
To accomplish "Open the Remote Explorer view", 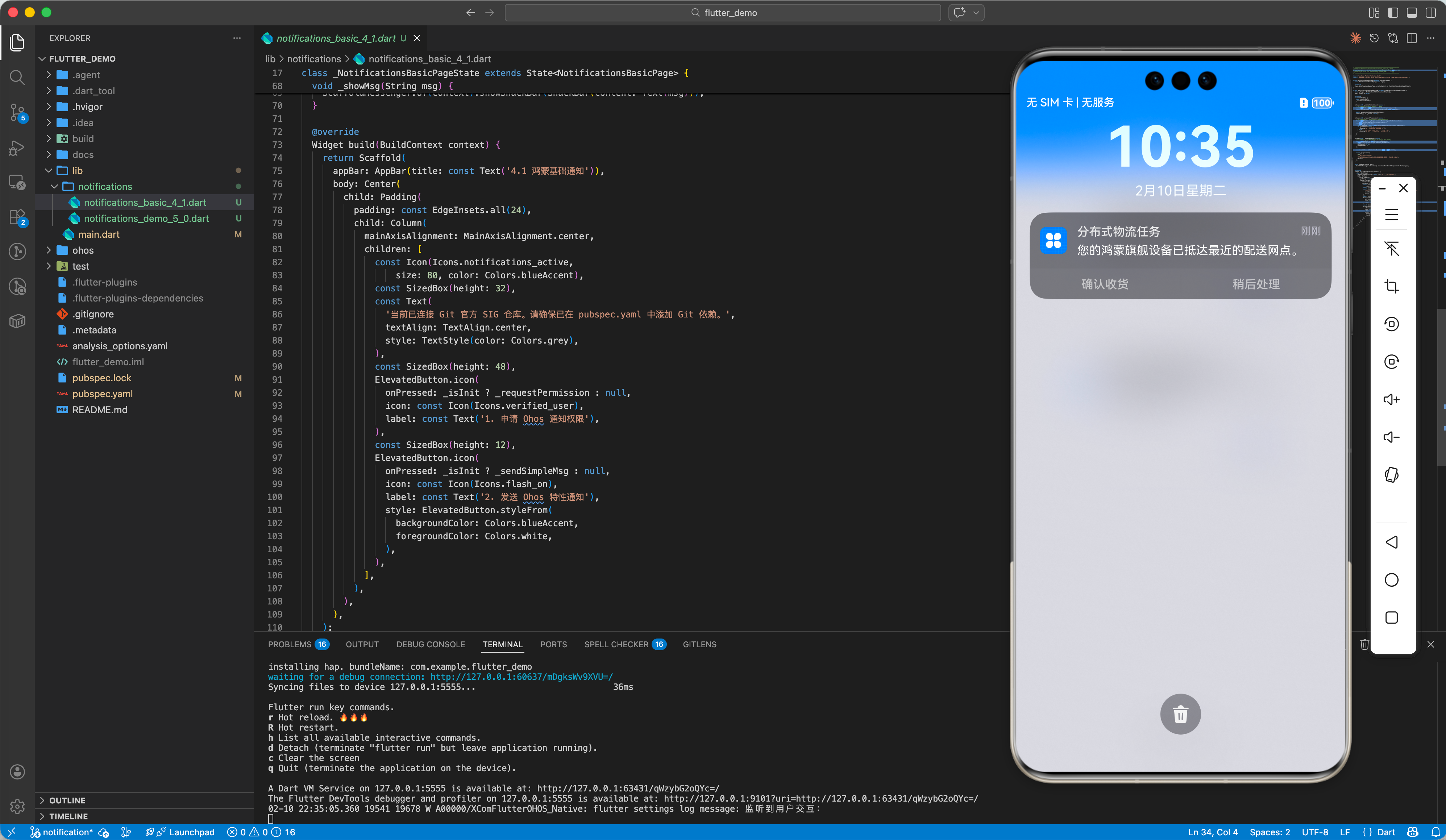I will tap(17, 183).
